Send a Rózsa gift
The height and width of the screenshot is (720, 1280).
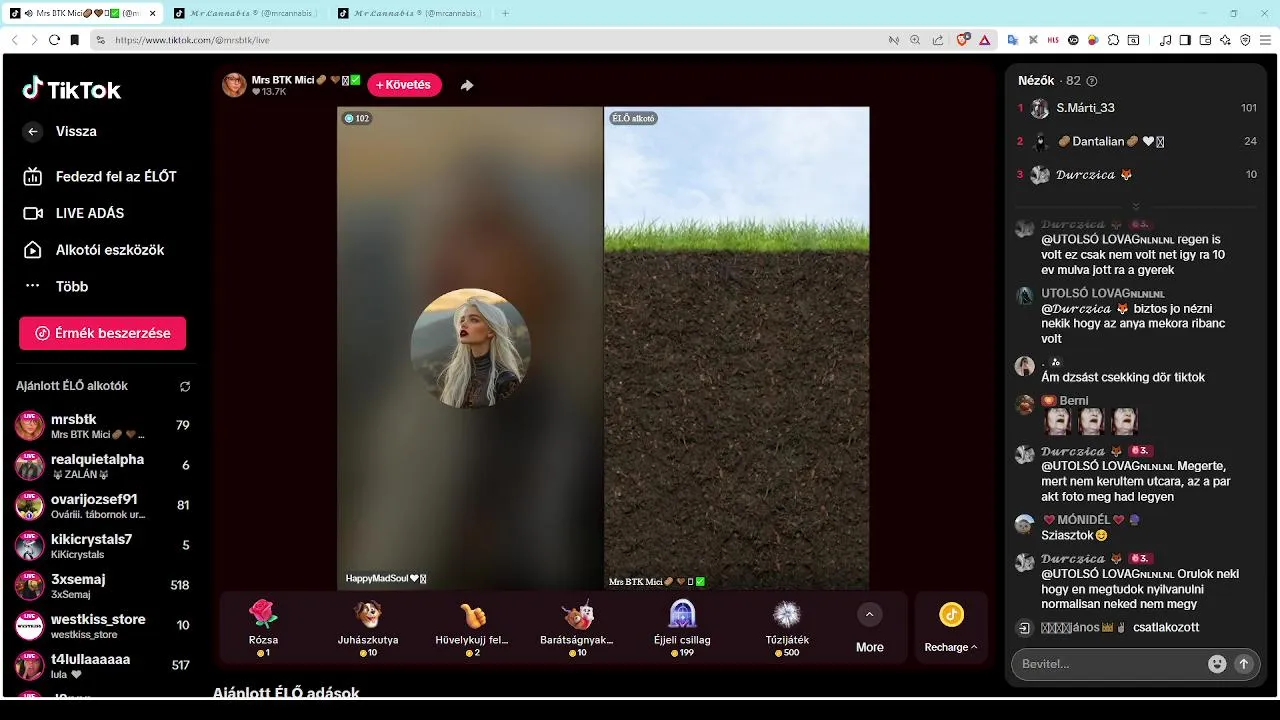(x=263, y=628)
